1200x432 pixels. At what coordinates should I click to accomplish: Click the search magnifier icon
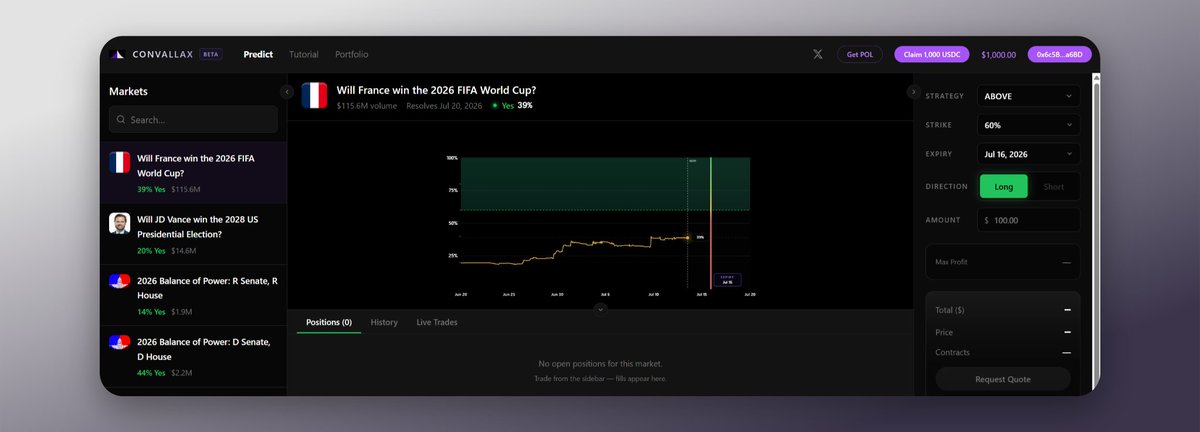pyautogui.click(x=121, y=120)
